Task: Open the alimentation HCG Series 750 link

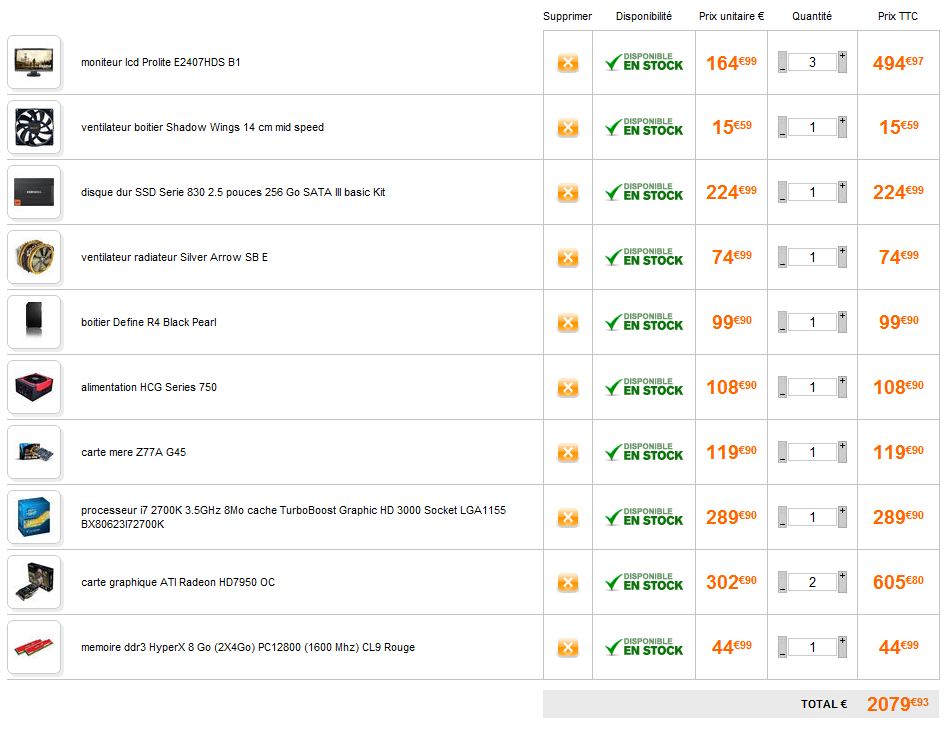Action: [148, 387]
